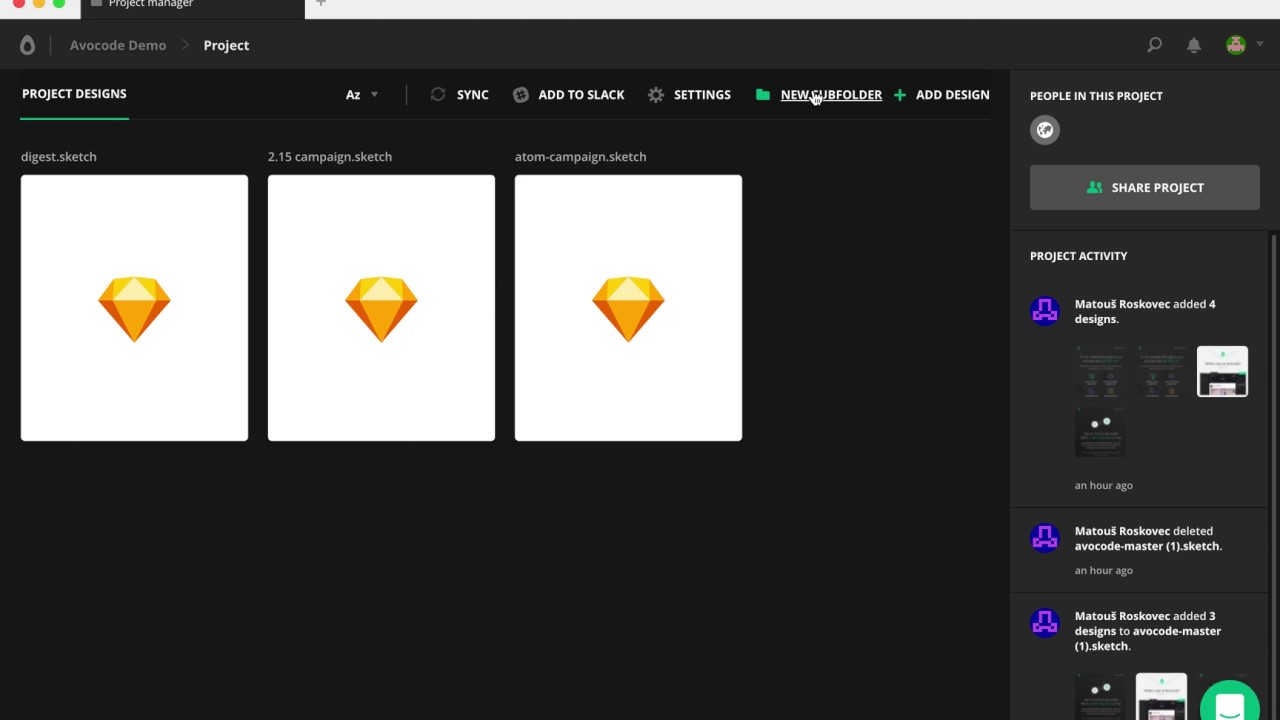The image size is (1280, 720).
Task: Click PEOPLE IN THIS PROJECT heading
Action: tap(1096, 96)
